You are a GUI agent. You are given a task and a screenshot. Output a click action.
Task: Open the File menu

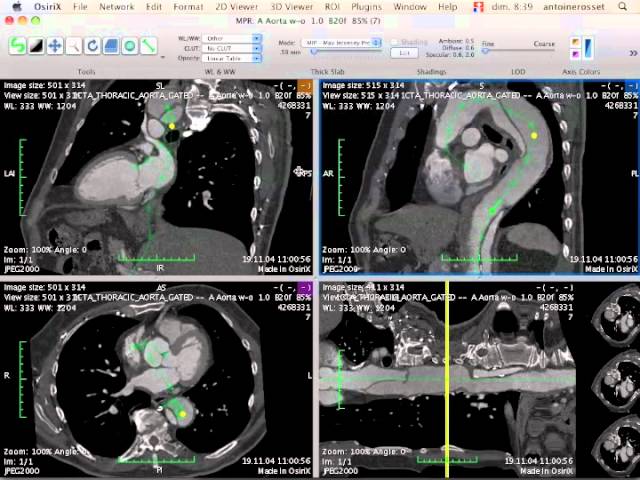click(80, 7)
